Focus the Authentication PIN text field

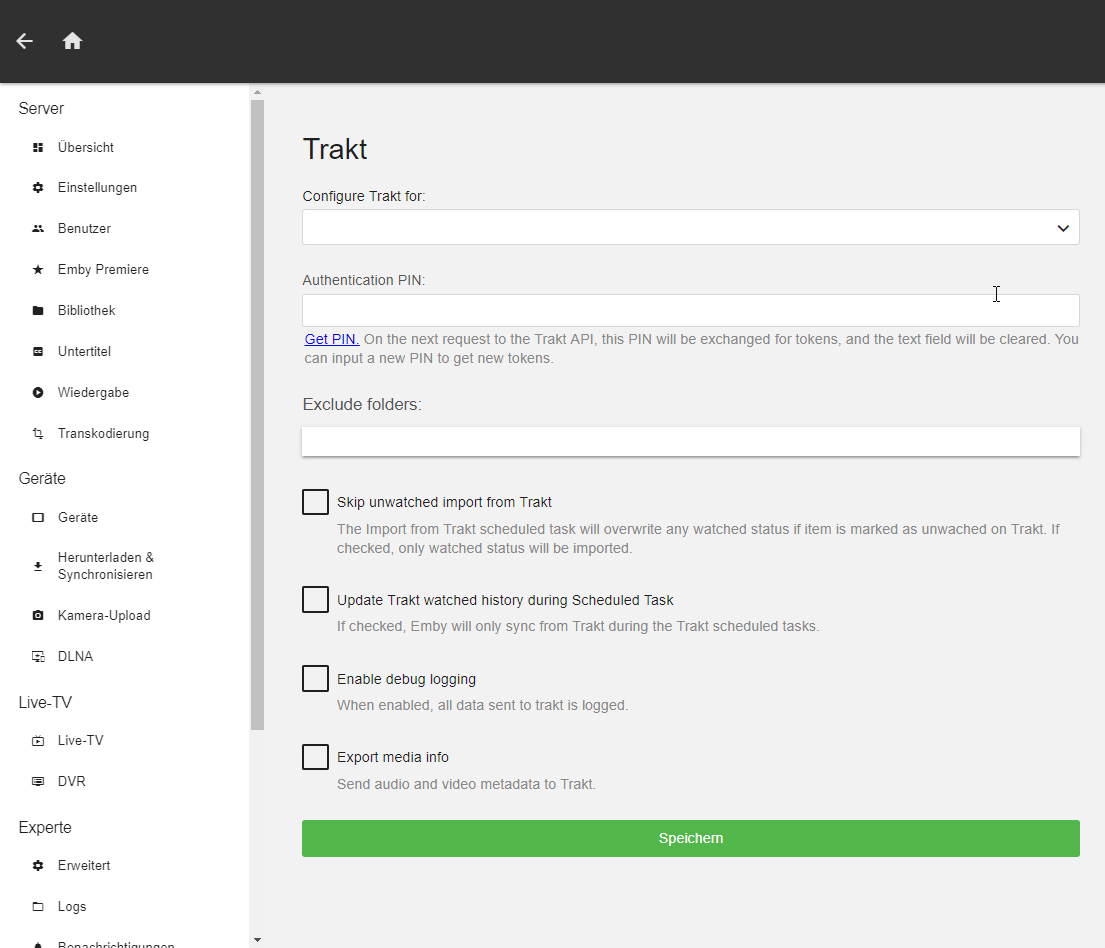point(690,310)
